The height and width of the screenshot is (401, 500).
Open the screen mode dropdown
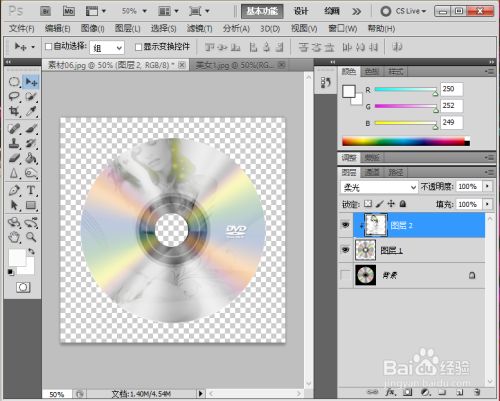[x=199, y=11]
